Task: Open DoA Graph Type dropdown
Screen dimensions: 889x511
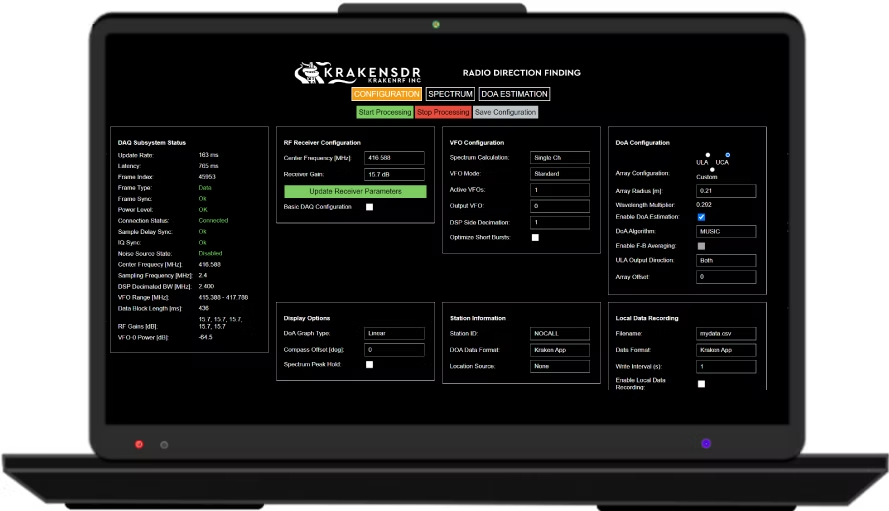Action: click(394, 333)
